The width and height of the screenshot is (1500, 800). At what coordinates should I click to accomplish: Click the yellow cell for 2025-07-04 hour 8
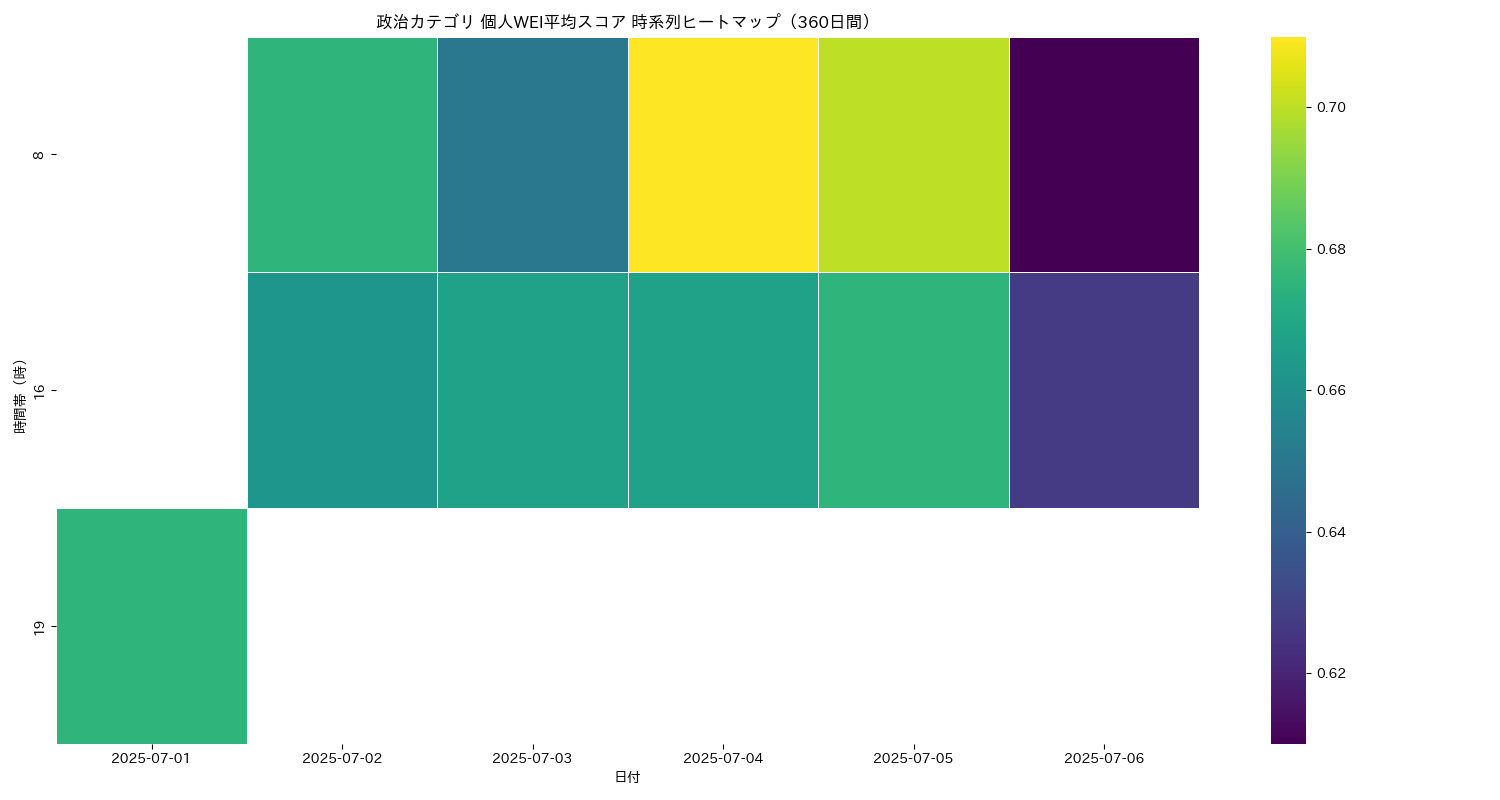click(723, 154)
